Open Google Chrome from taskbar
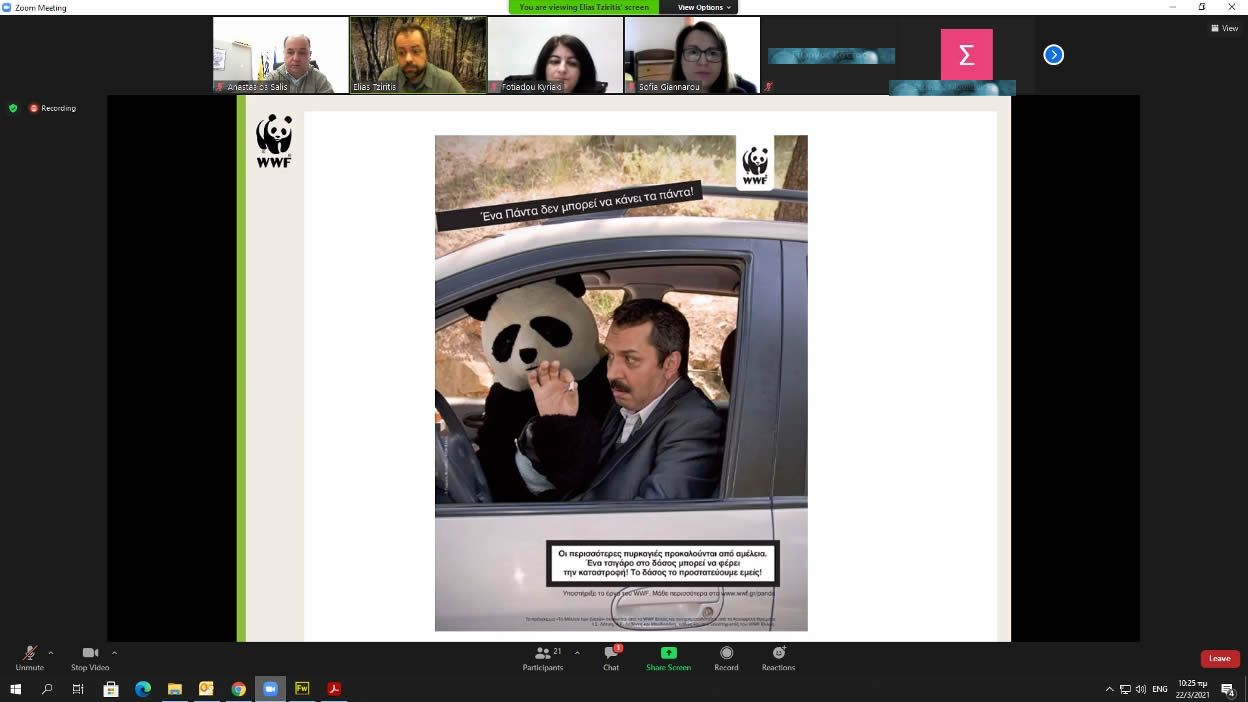The height and width of the screenshot is (702, 1248). (238, 689)
